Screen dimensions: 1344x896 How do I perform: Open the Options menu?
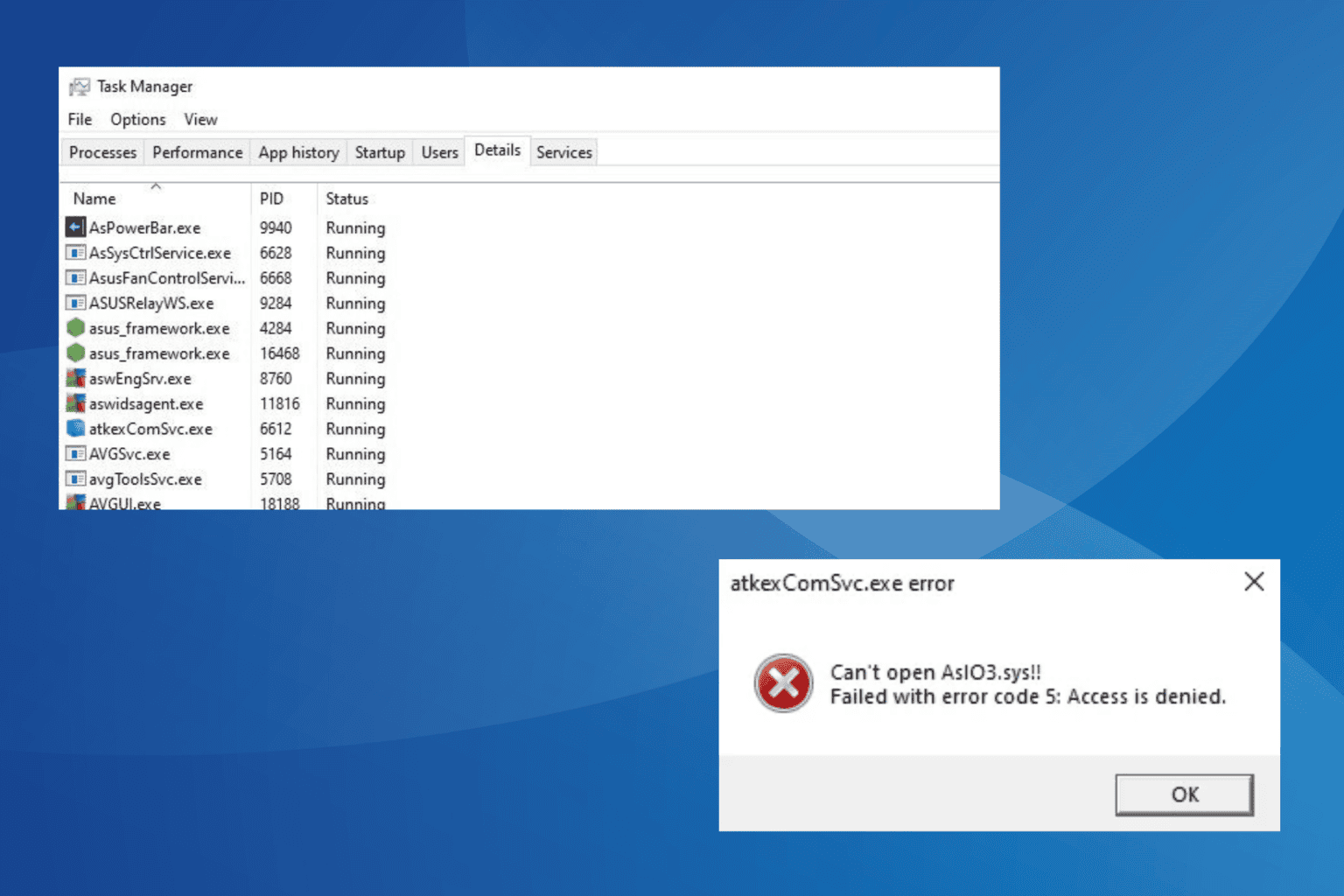137,119
